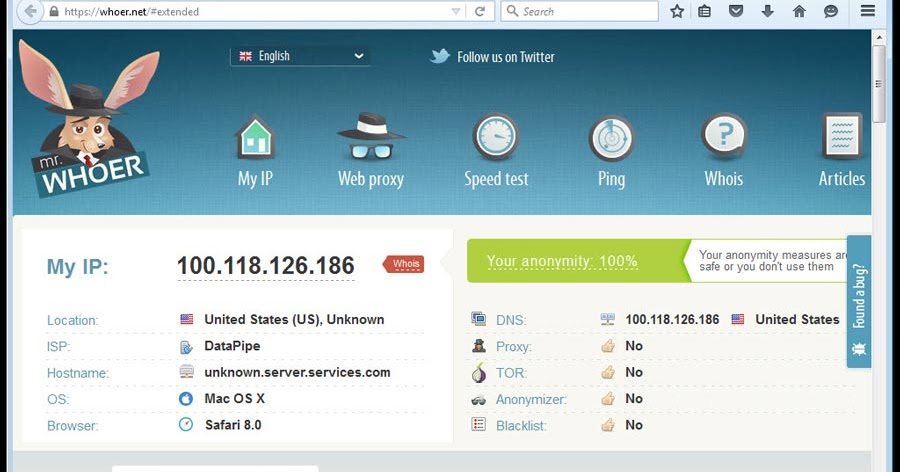Click the thumbs-up icon in Blacklist row
Screen dimensions: 900x472
(608, 425)
